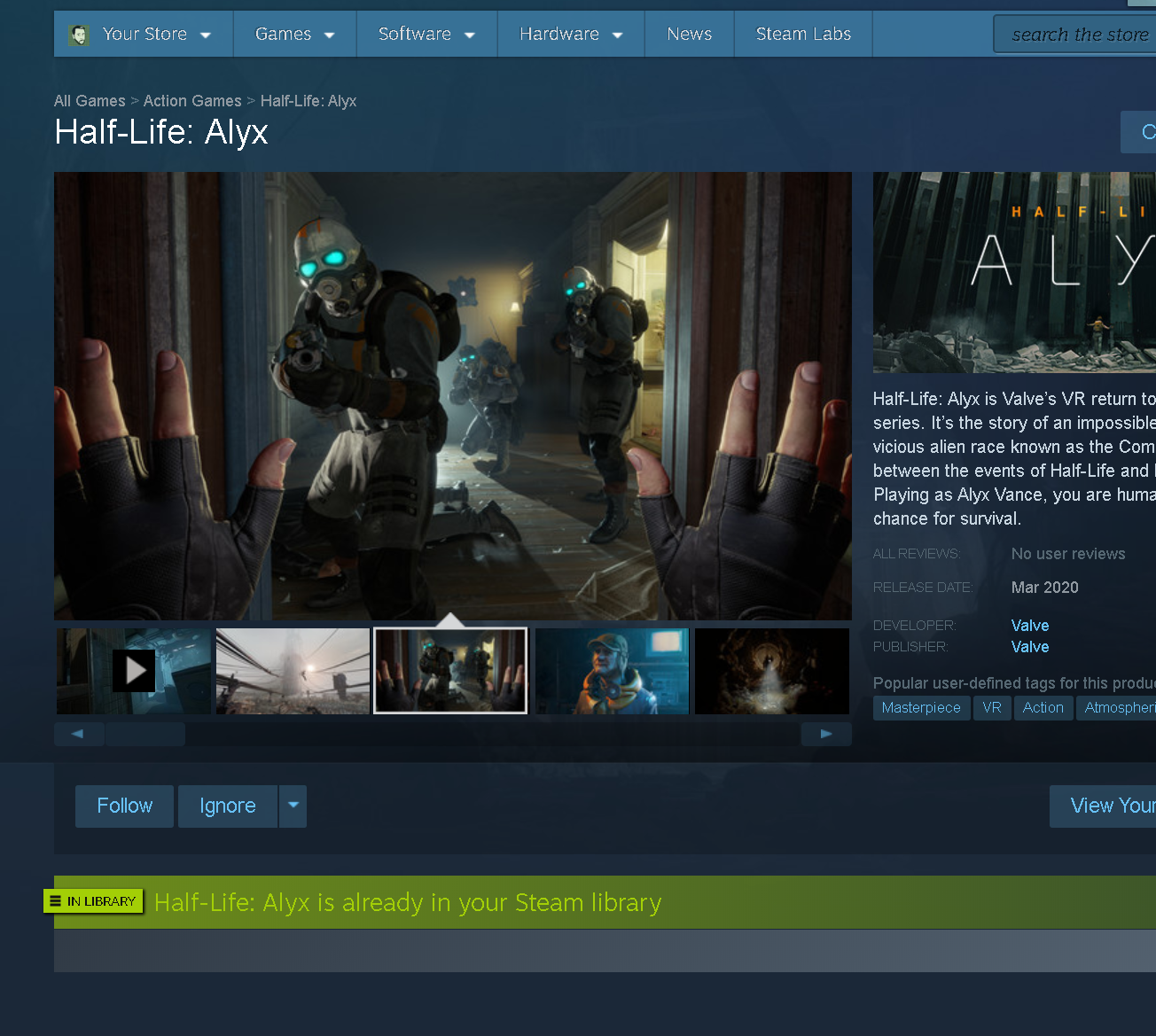1156x1036 pixels.
Task: Open the Valve developer link
Action: pos(1029,626)
